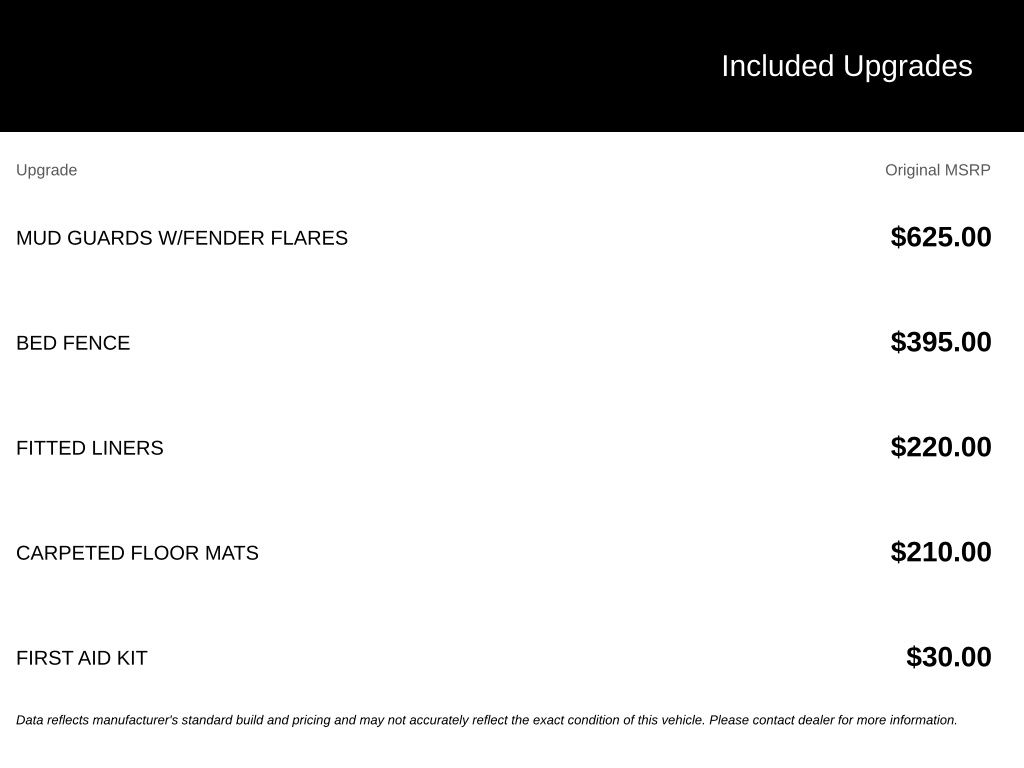The image size is (1024, 768).
Task: Select the Upgrade column header
Action: click(46, 170)
